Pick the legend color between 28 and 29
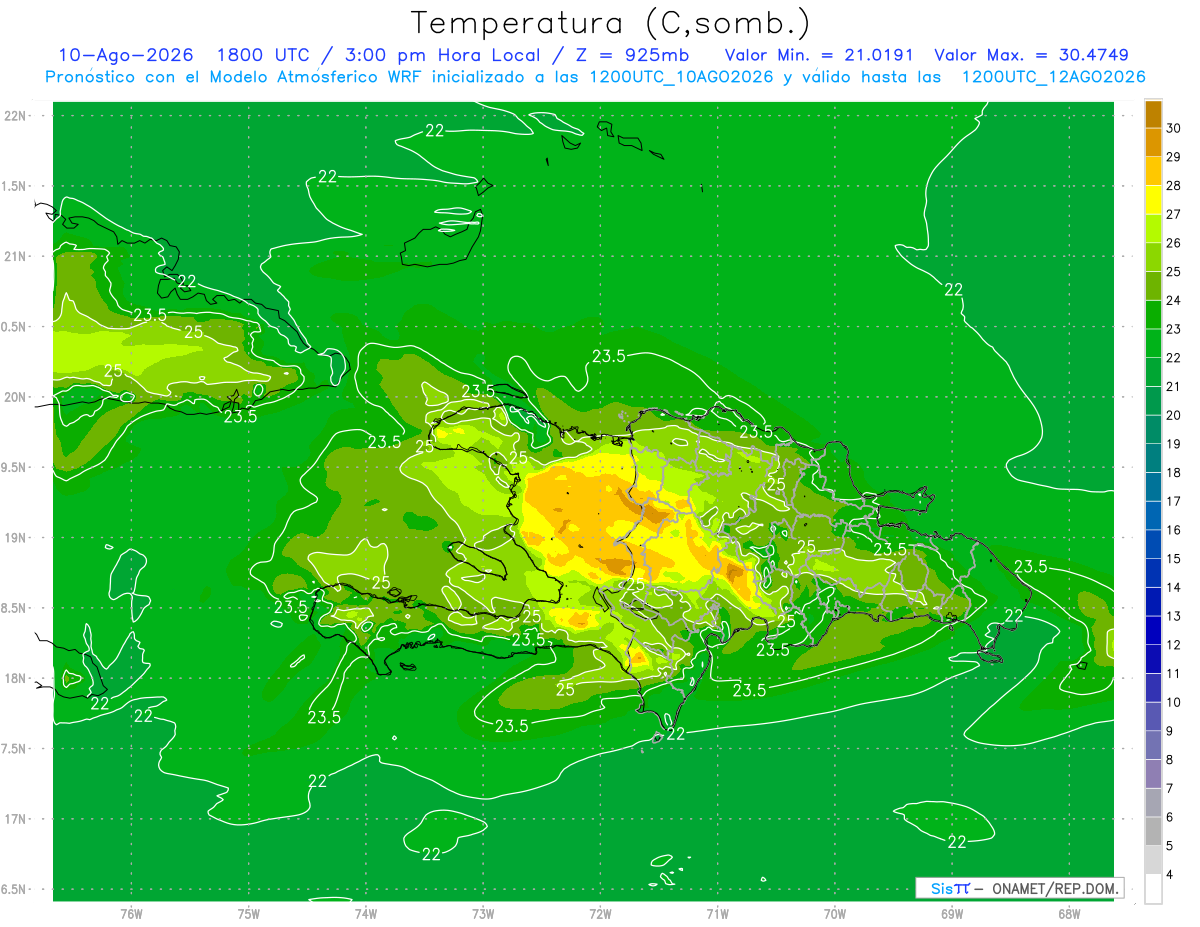The height and width of the screenshot is (927, 1200). pos(1153,171)
